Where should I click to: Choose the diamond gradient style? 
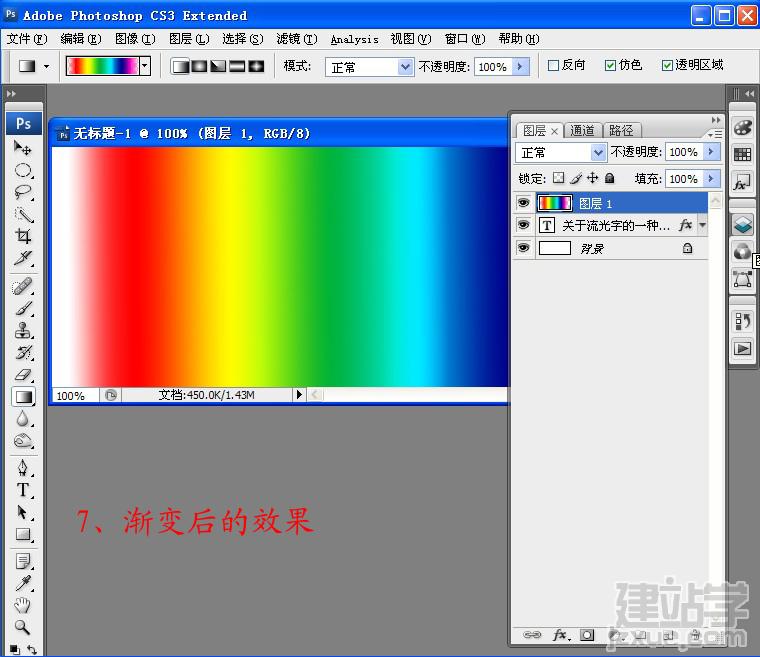coord(256,66)
